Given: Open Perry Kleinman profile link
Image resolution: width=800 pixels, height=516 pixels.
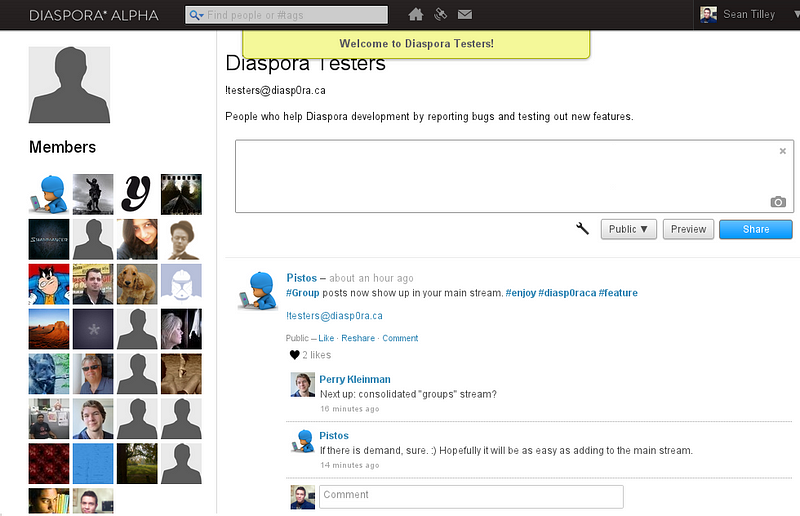Looking at the screenshot, I should pyautogui.click(x=355, y=379).
